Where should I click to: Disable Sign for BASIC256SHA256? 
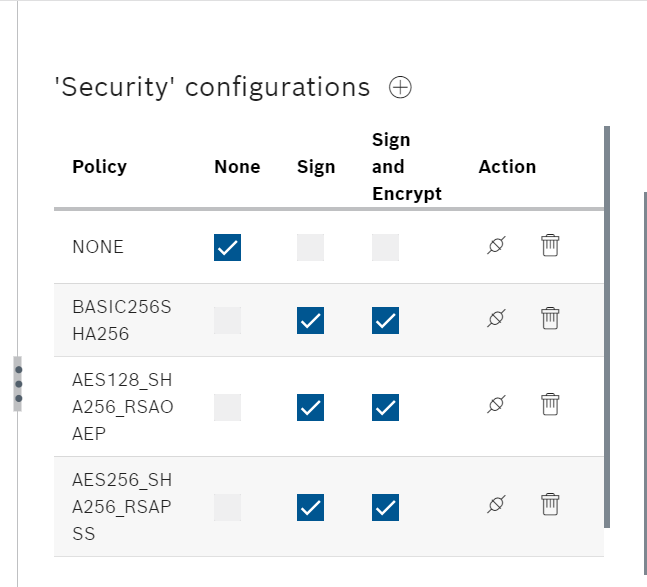coord(310,321)
